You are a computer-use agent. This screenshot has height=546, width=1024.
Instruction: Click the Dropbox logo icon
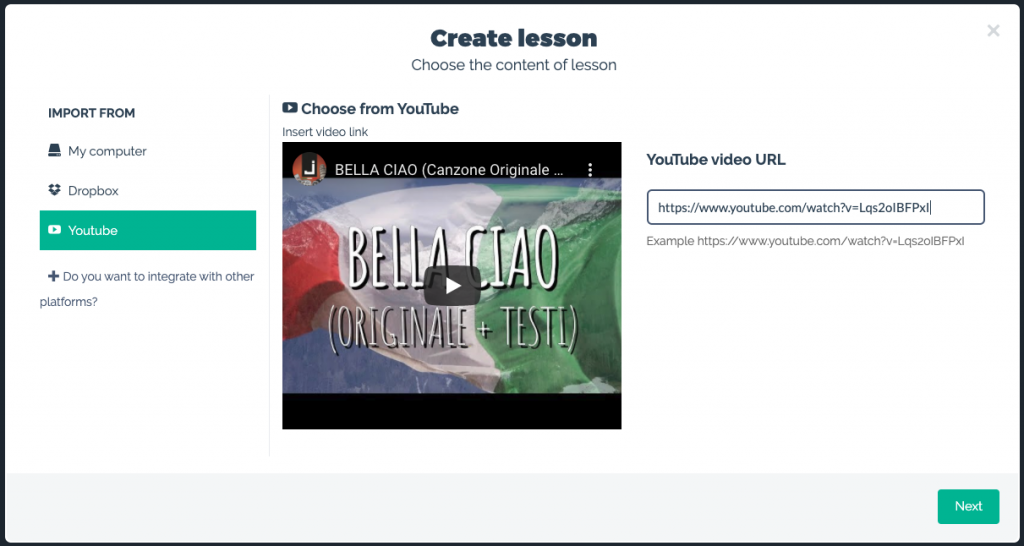pos(54,190)
